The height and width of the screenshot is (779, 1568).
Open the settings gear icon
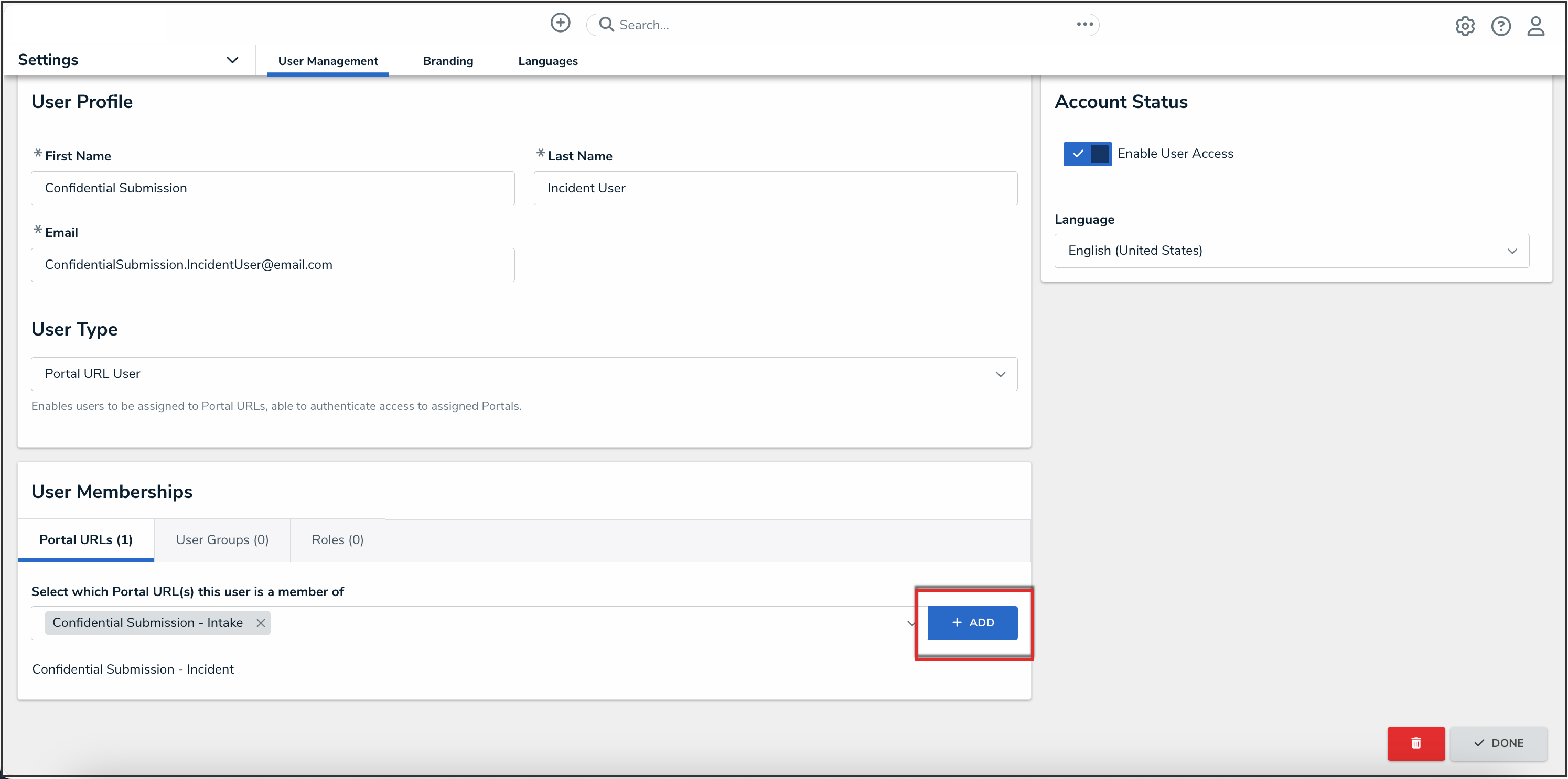pos(1465,26)
